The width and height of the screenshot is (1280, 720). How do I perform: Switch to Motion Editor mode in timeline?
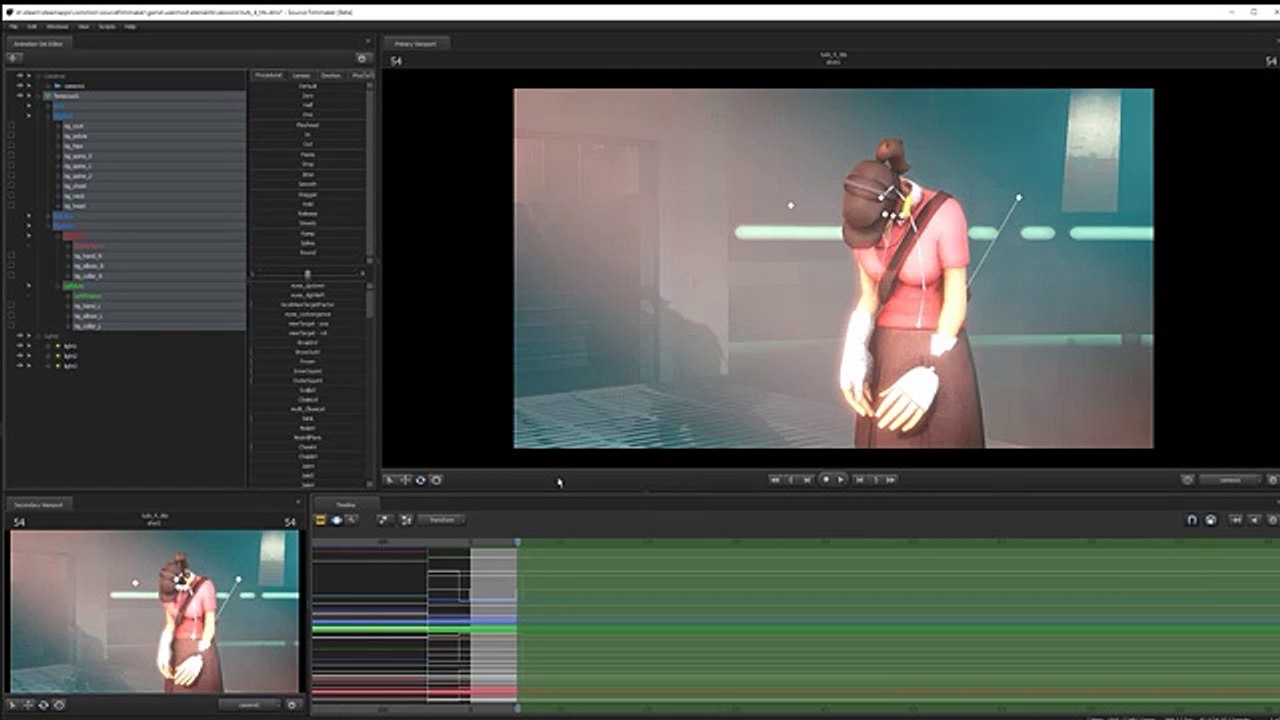[x=337, y=520]
